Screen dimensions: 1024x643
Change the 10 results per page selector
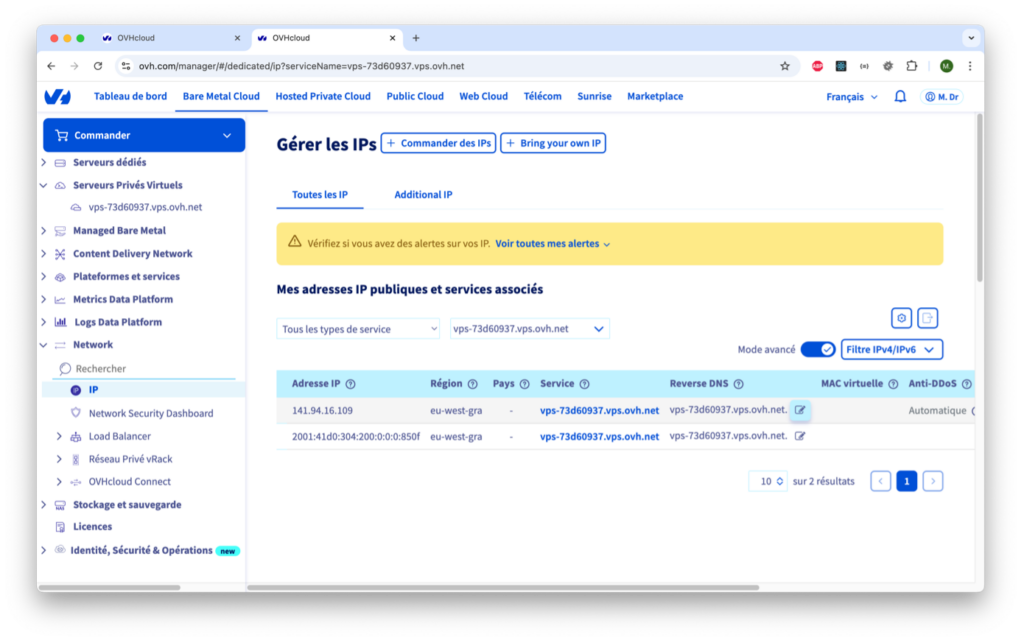768,481
